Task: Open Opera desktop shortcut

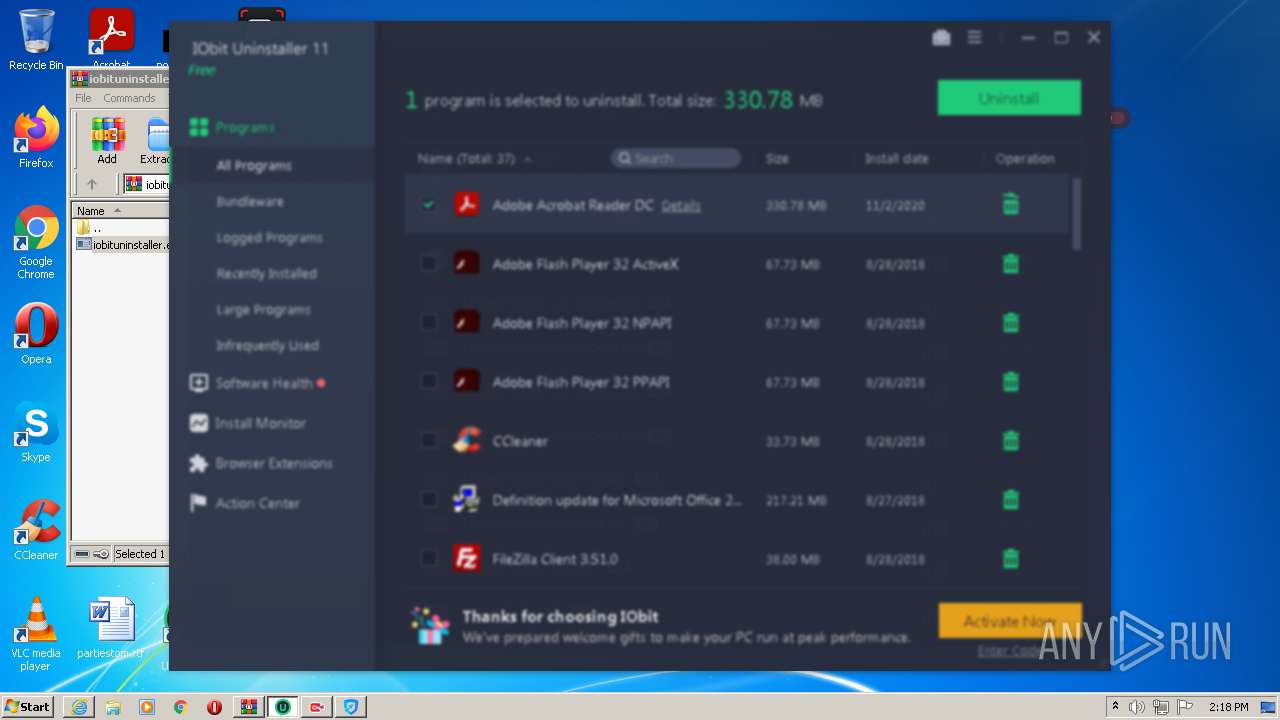Action: coord(36,334)
